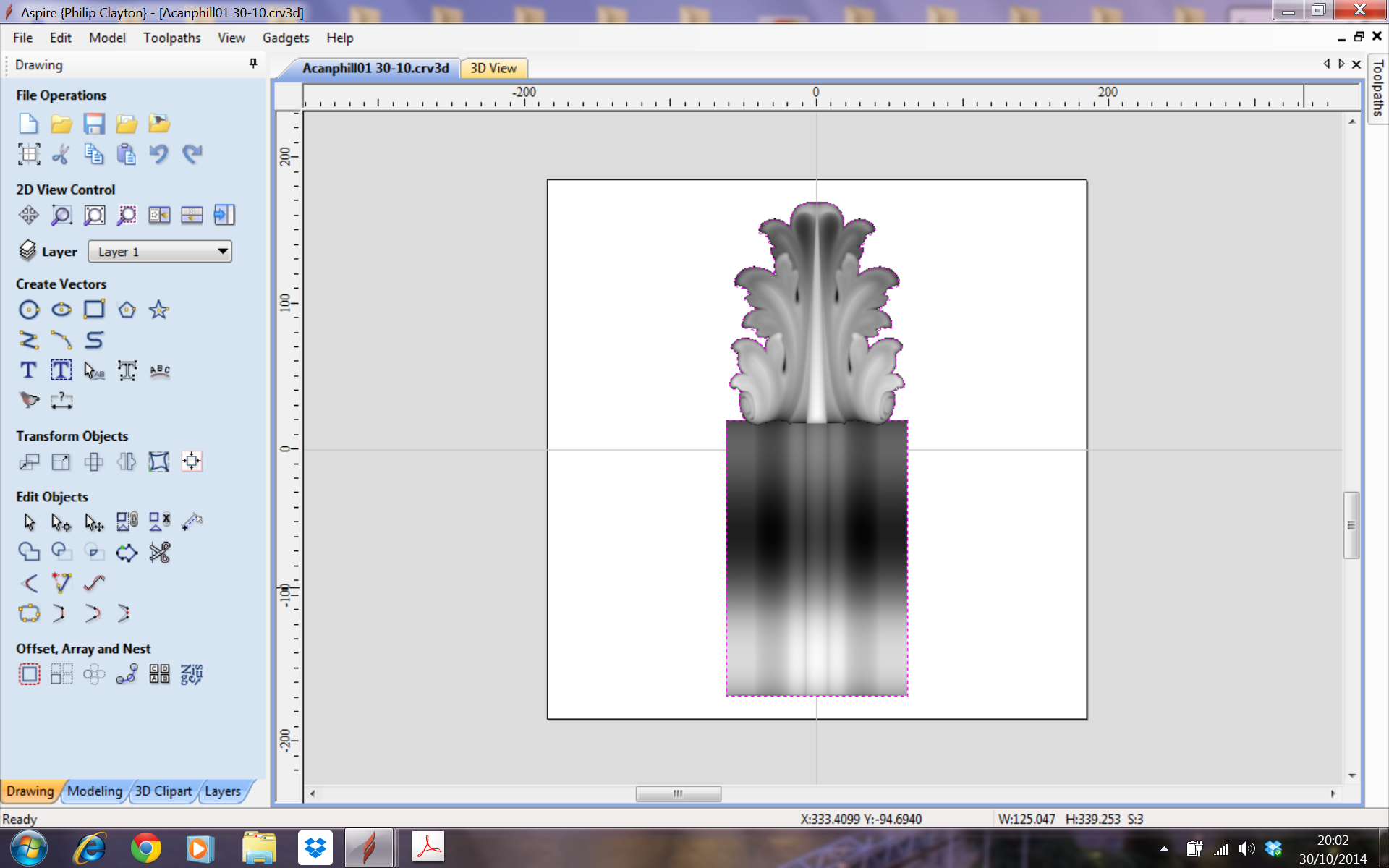Switch to the 3D View tab
This screenshot has width=1389, height=868.
(493, 68)
